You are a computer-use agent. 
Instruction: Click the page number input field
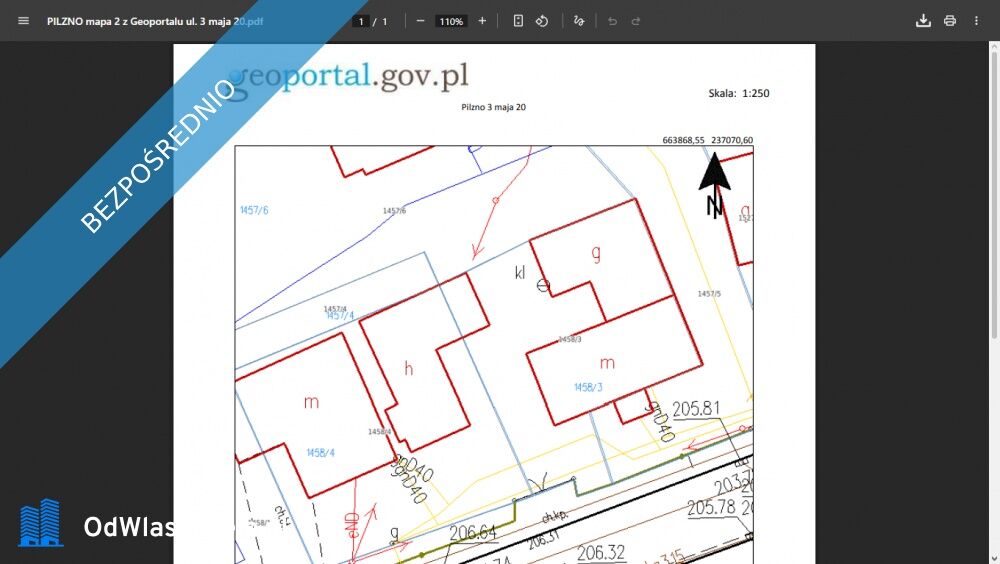click(361, 21)
